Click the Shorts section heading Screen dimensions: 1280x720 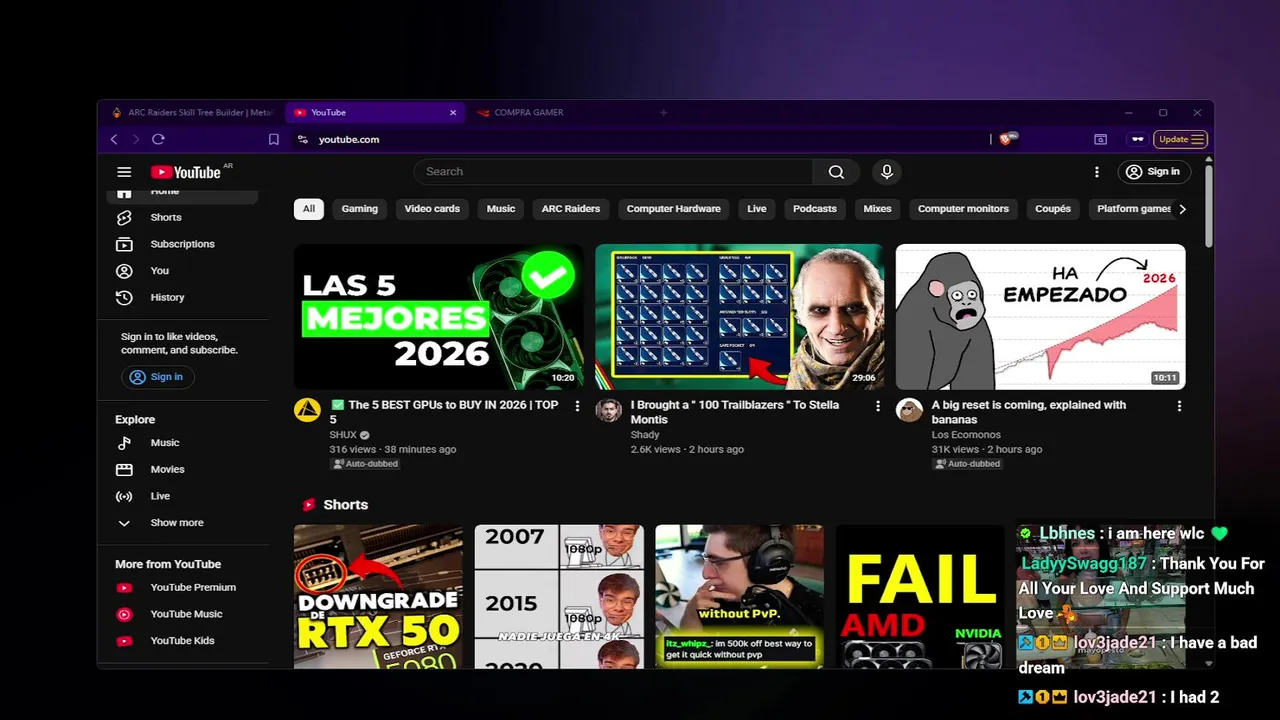pyautogui.click(x=346, y=505)
